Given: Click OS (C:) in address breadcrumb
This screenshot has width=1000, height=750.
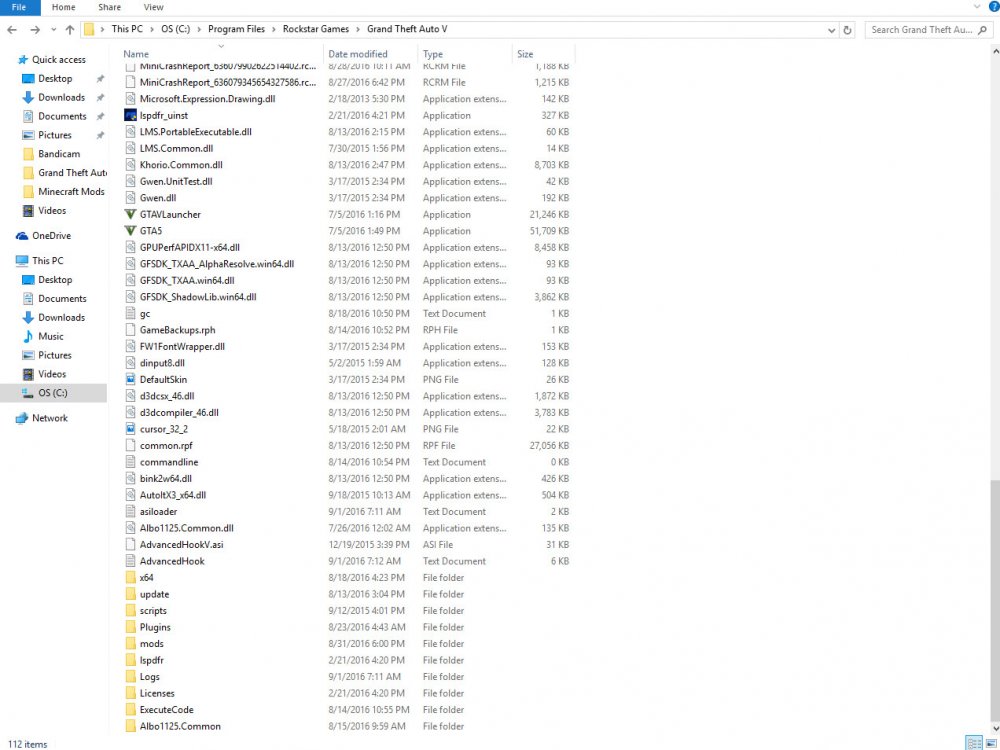Looking at the screenshot, I should [175, 29].
